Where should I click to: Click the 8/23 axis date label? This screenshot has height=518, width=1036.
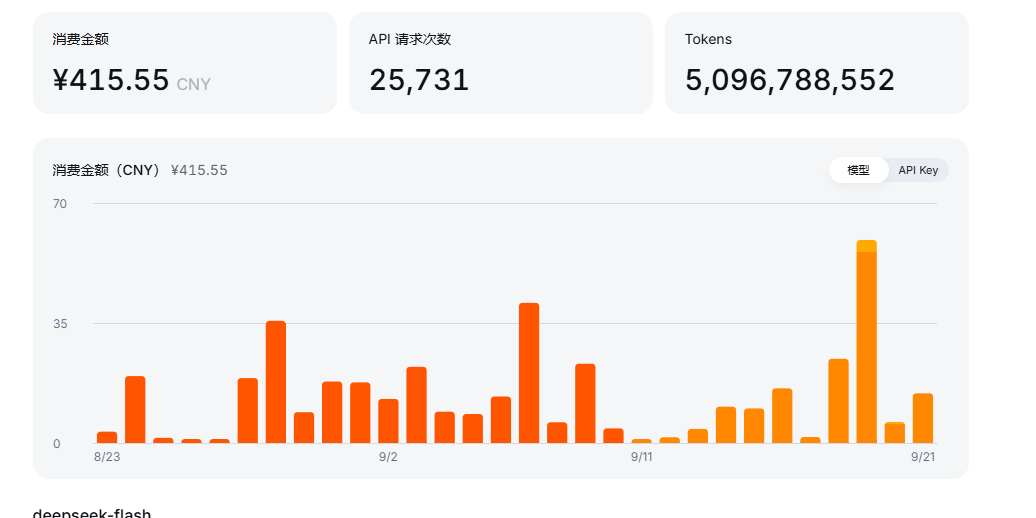[x=107, y=457]
